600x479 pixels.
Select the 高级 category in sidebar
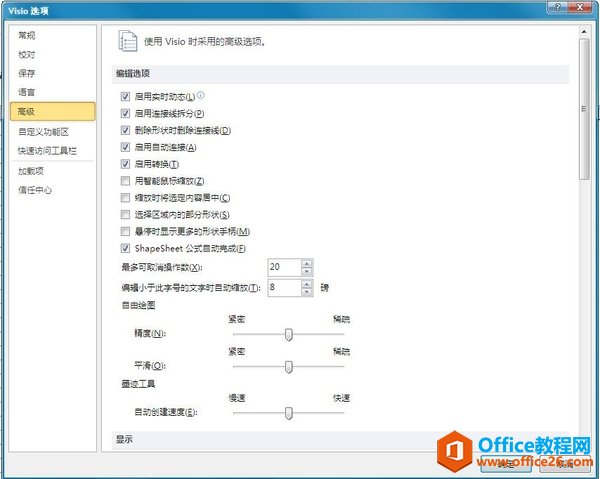point(52,111)
